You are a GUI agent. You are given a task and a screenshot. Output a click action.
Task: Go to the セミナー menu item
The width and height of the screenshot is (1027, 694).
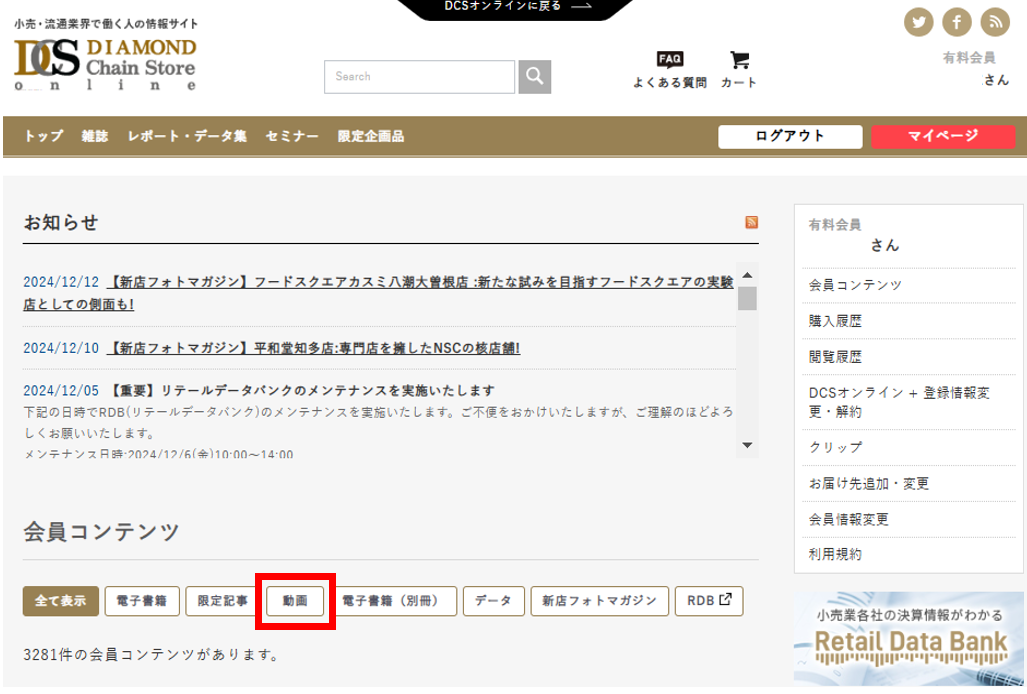292,137
